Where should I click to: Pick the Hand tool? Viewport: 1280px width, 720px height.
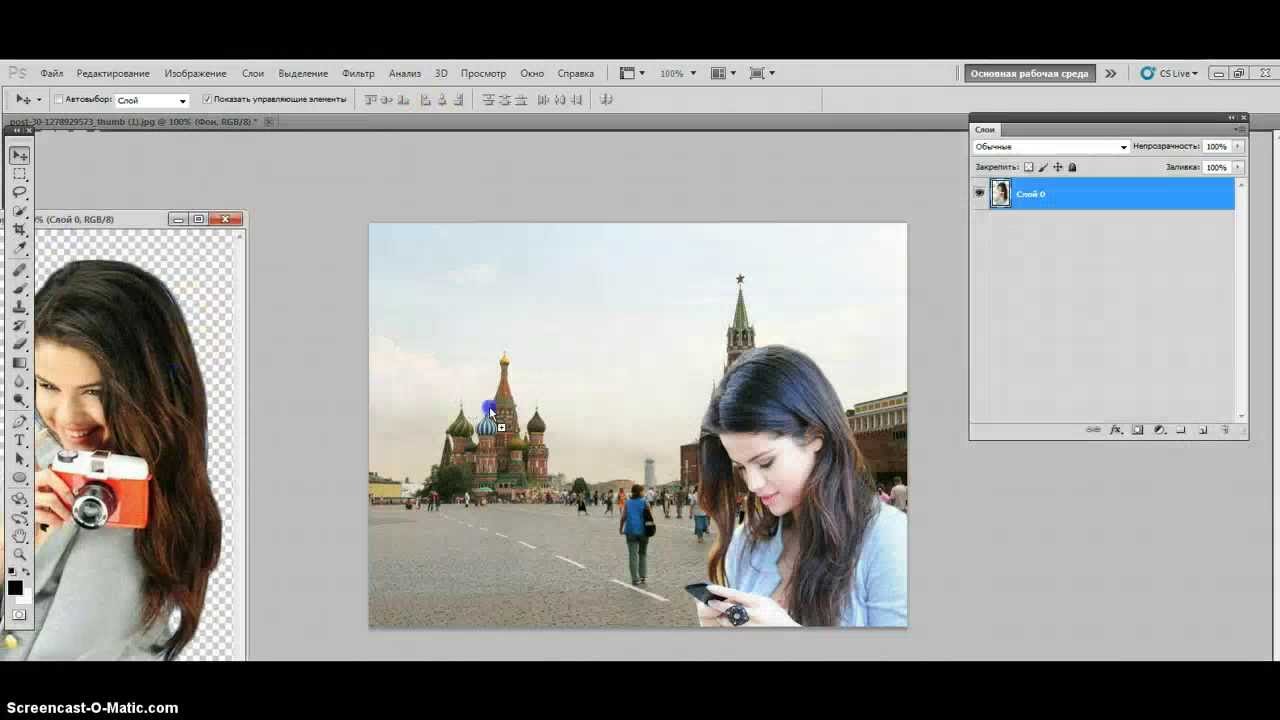tap(19, 536)
